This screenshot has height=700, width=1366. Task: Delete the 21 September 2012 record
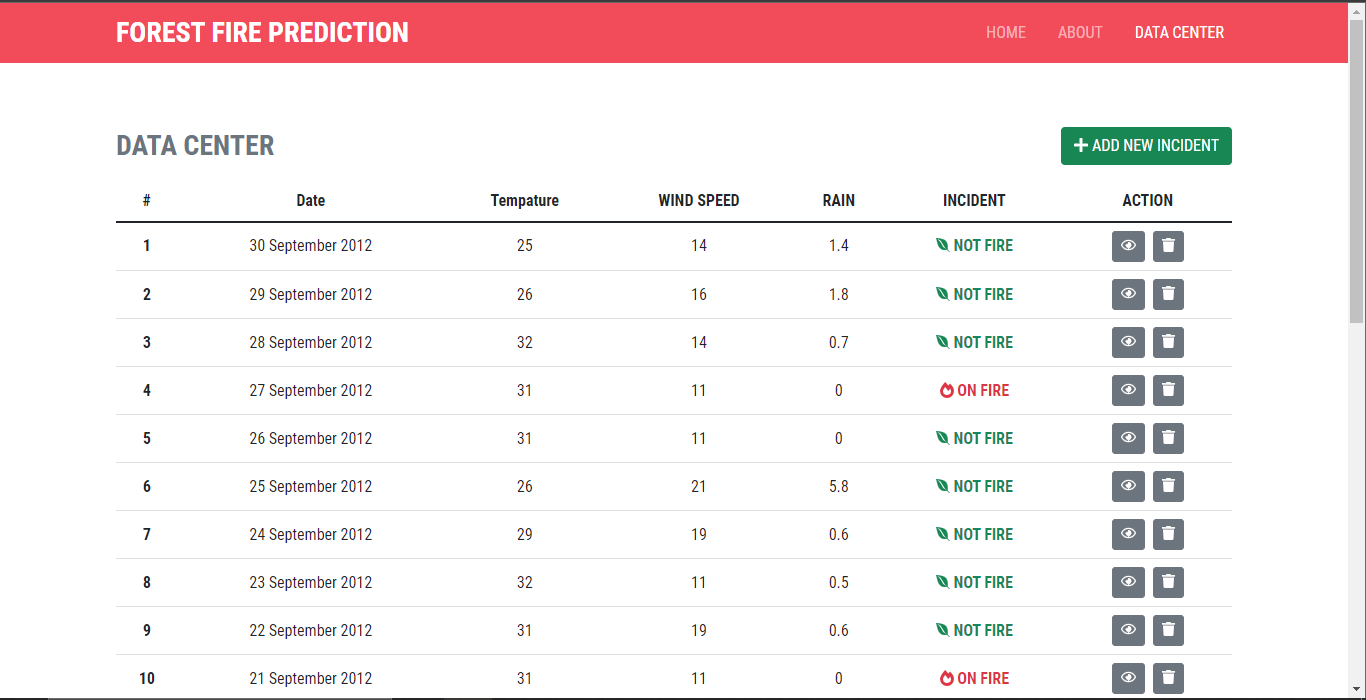click(1168, 678)
